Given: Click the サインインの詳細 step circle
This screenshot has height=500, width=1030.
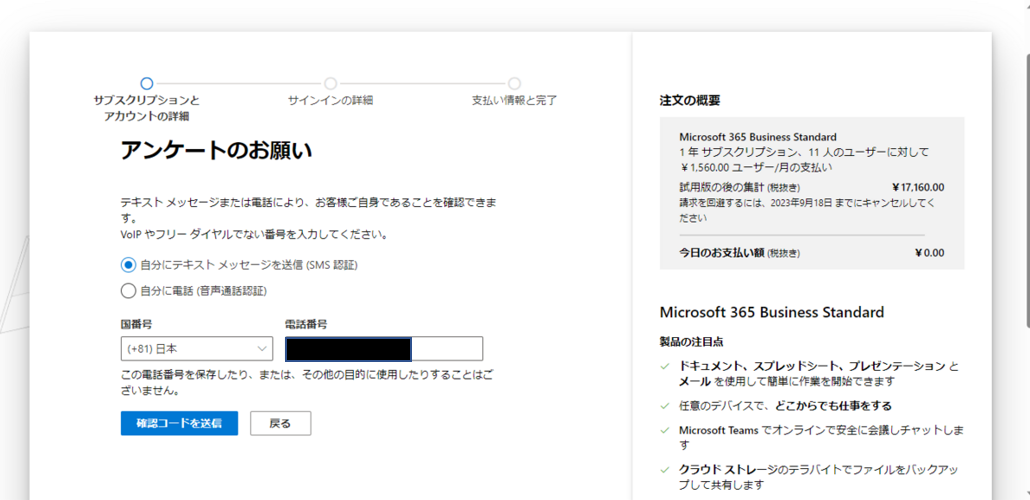Looking at the screenshot, I should [x=330, y=83].
